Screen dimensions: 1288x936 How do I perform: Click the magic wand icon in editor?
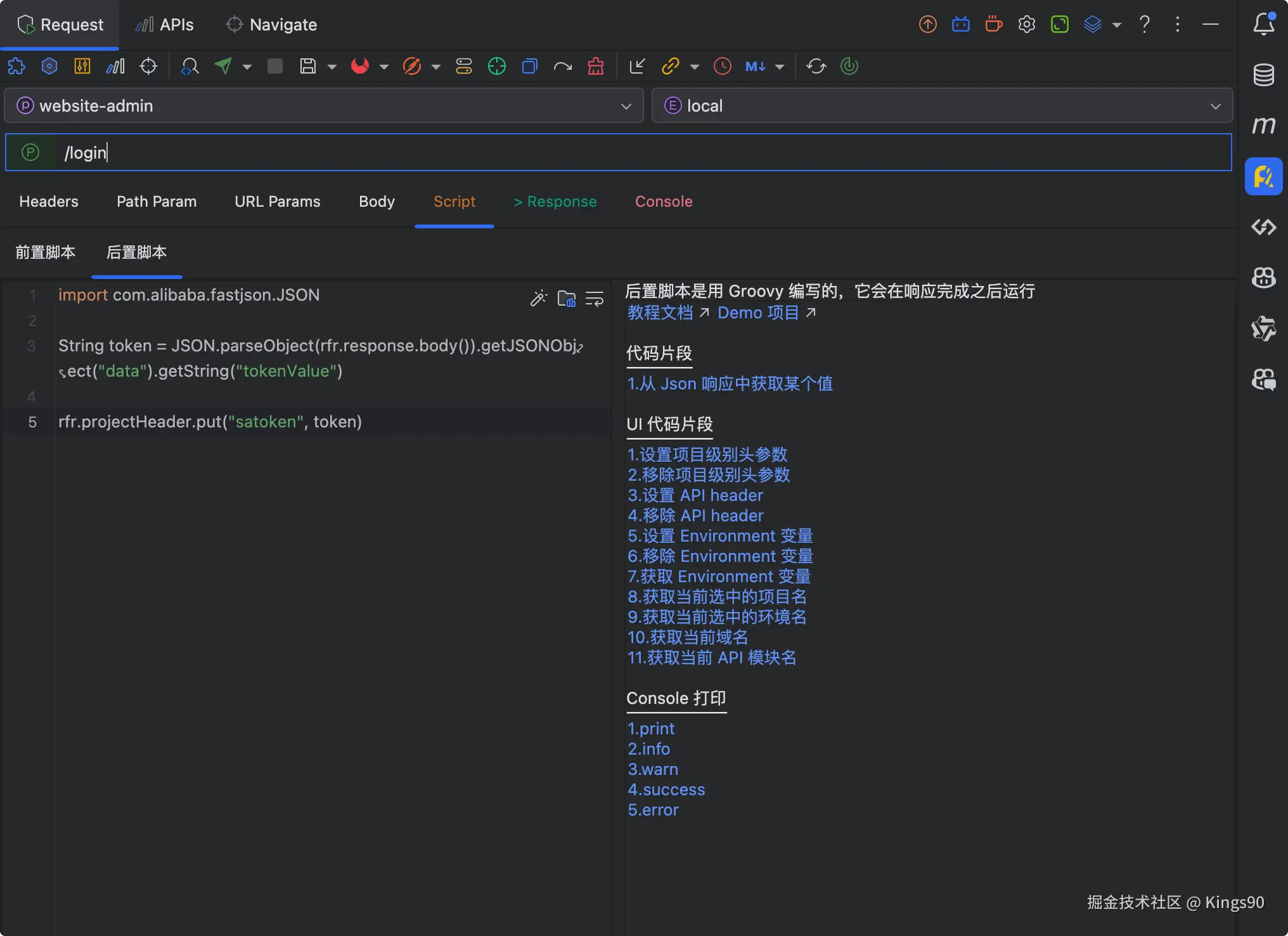click(538, 298)
